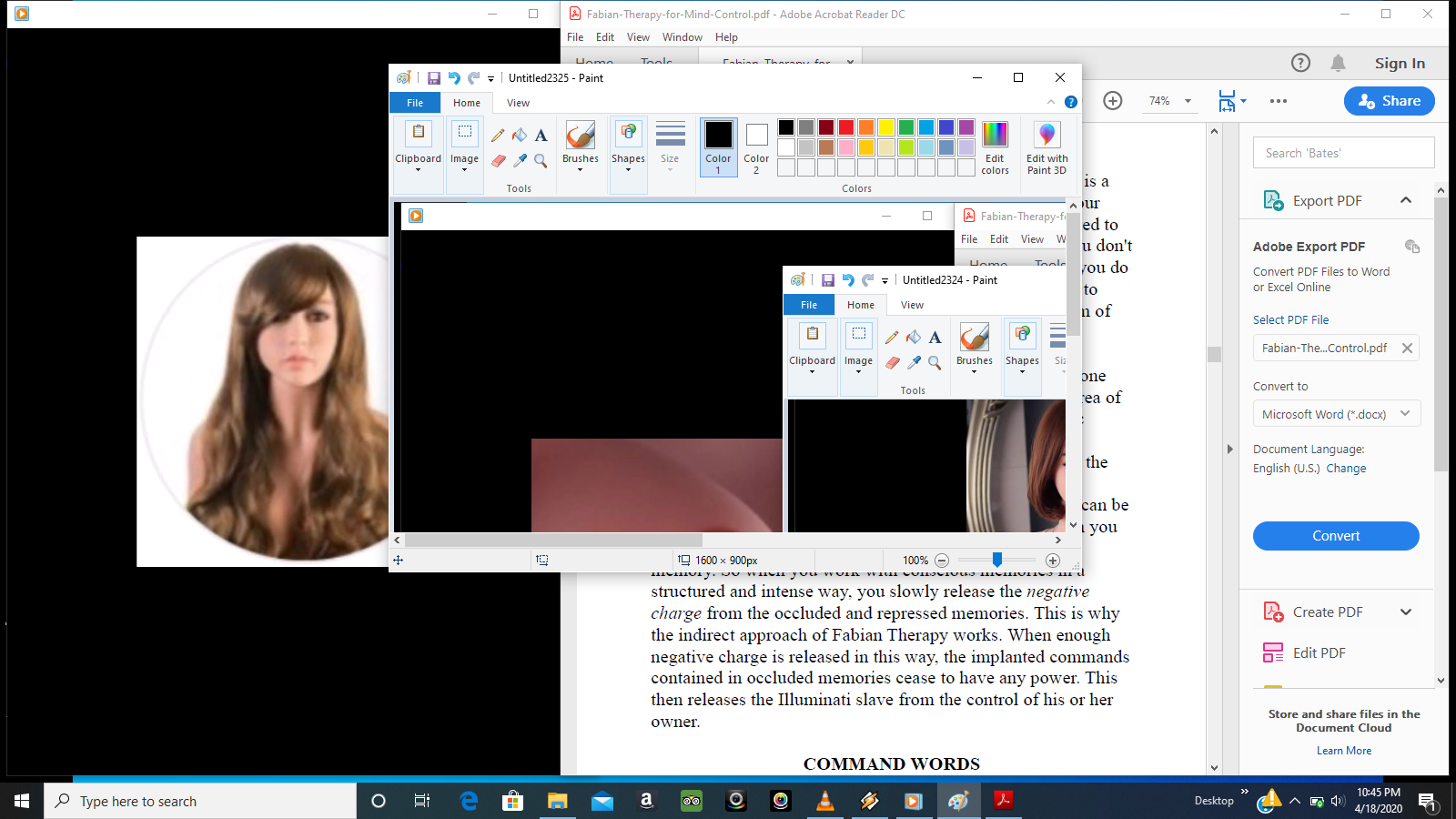The height and width of the screenshot is (819, 1456).
Task: Open File tab in Untitled2325 Paint
Action: tap(415, 103)
